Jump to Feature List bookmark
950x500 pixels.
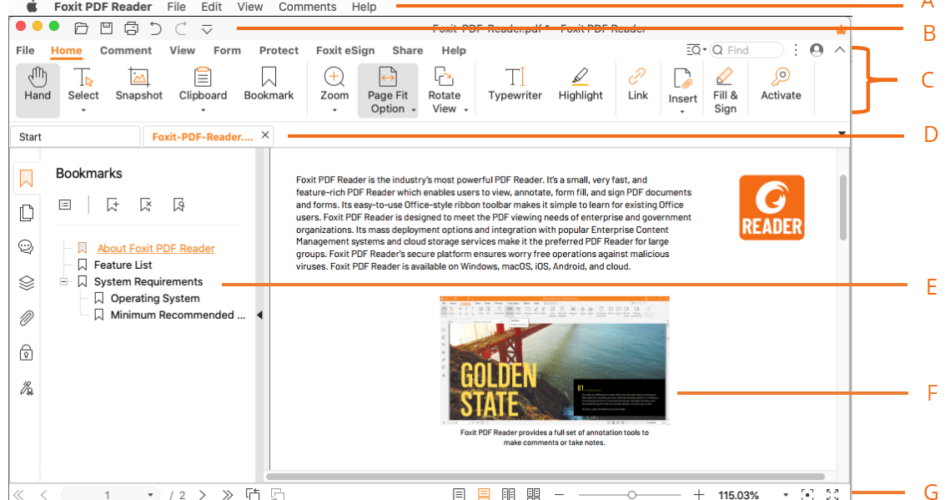123,265
